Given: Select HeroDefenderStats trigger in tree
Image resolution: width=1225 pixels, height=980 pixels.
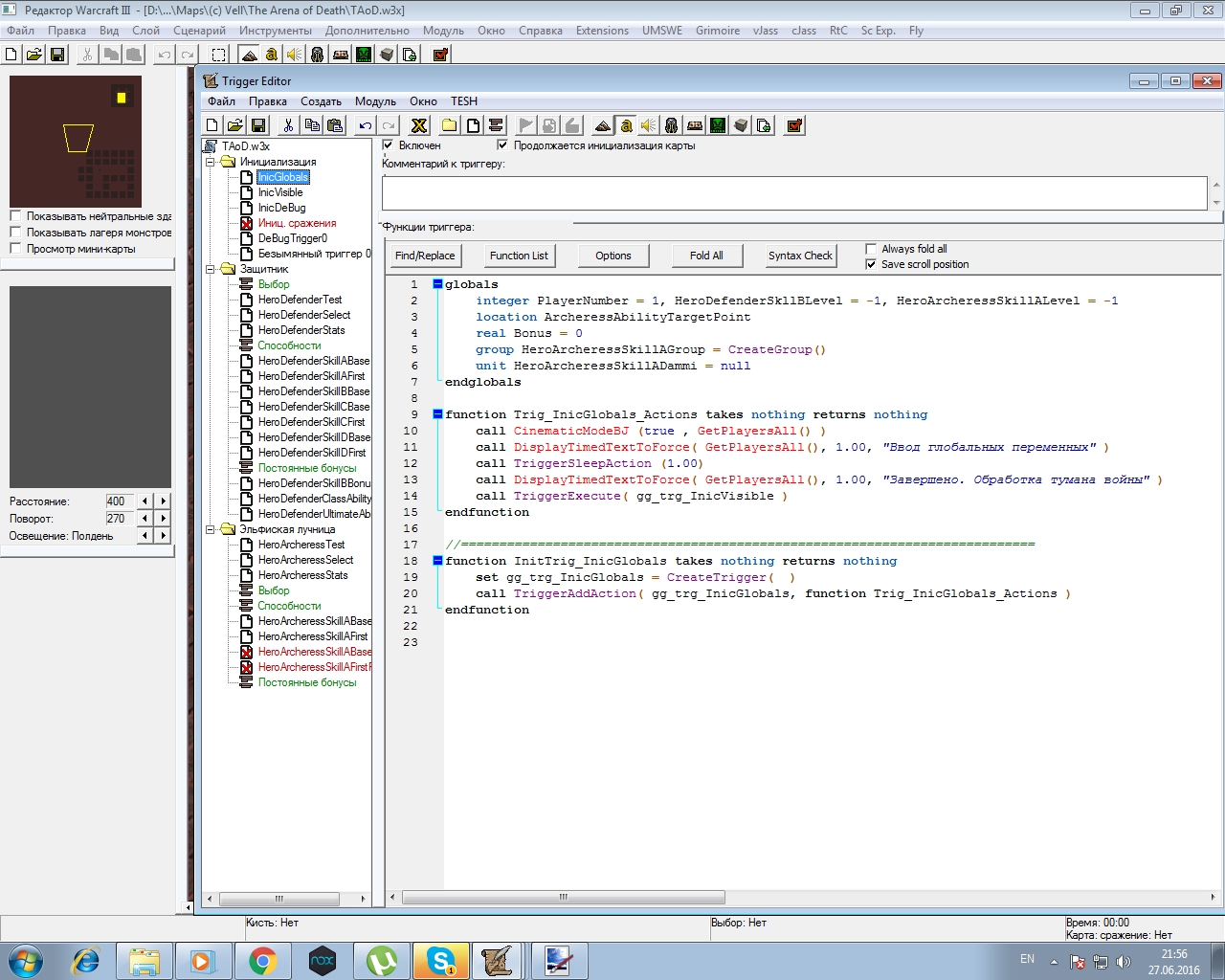Looking at the screenshot, I should (301, 330).
